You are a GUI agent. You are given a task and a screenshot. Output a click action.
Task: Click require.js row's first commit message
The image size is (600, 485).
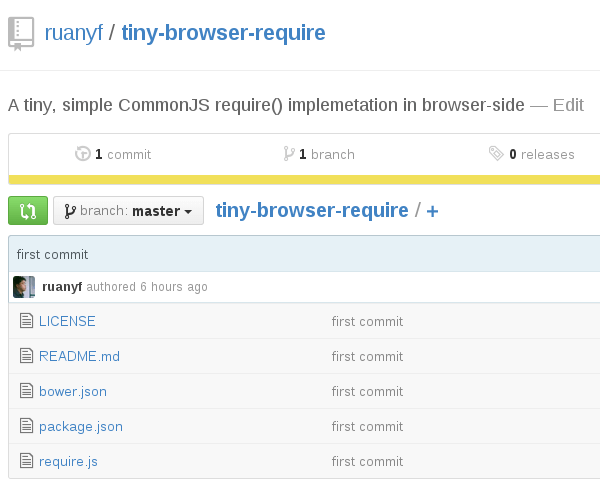click(367, 462)
